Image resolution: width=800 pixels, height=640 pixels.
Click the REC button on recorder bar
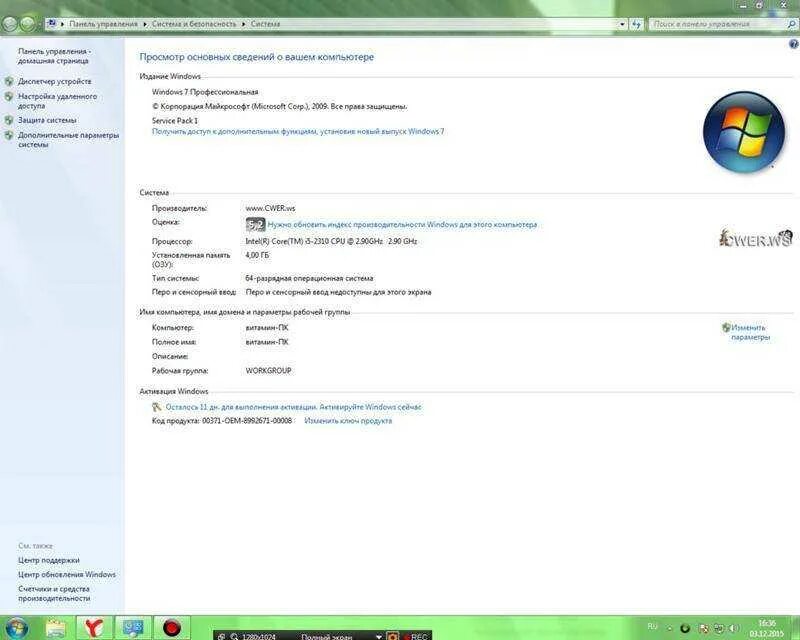[x=415, y=636]
